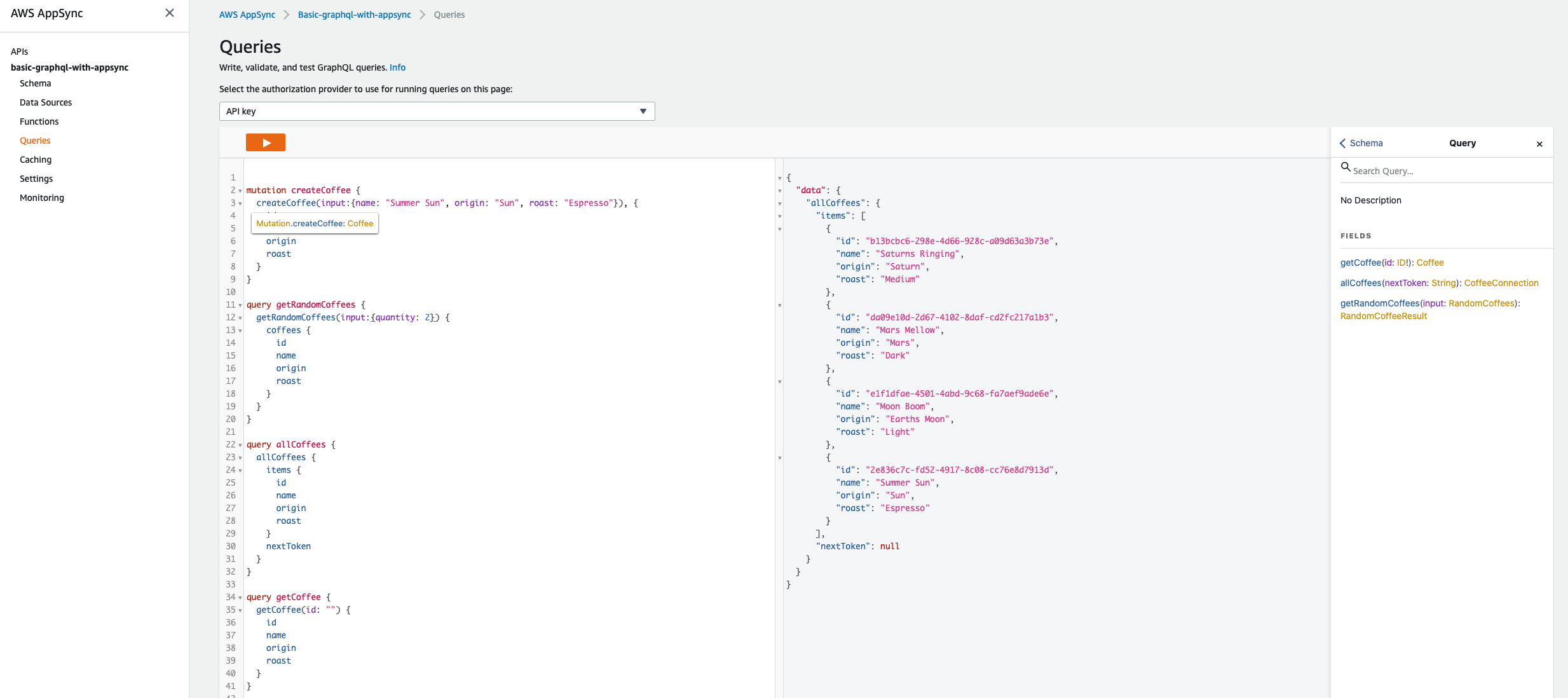Viewport: 1568px width, 698px height.
Task: Collapse the query getRandomCoffees block at line 11
Action: tap(240, 305)
